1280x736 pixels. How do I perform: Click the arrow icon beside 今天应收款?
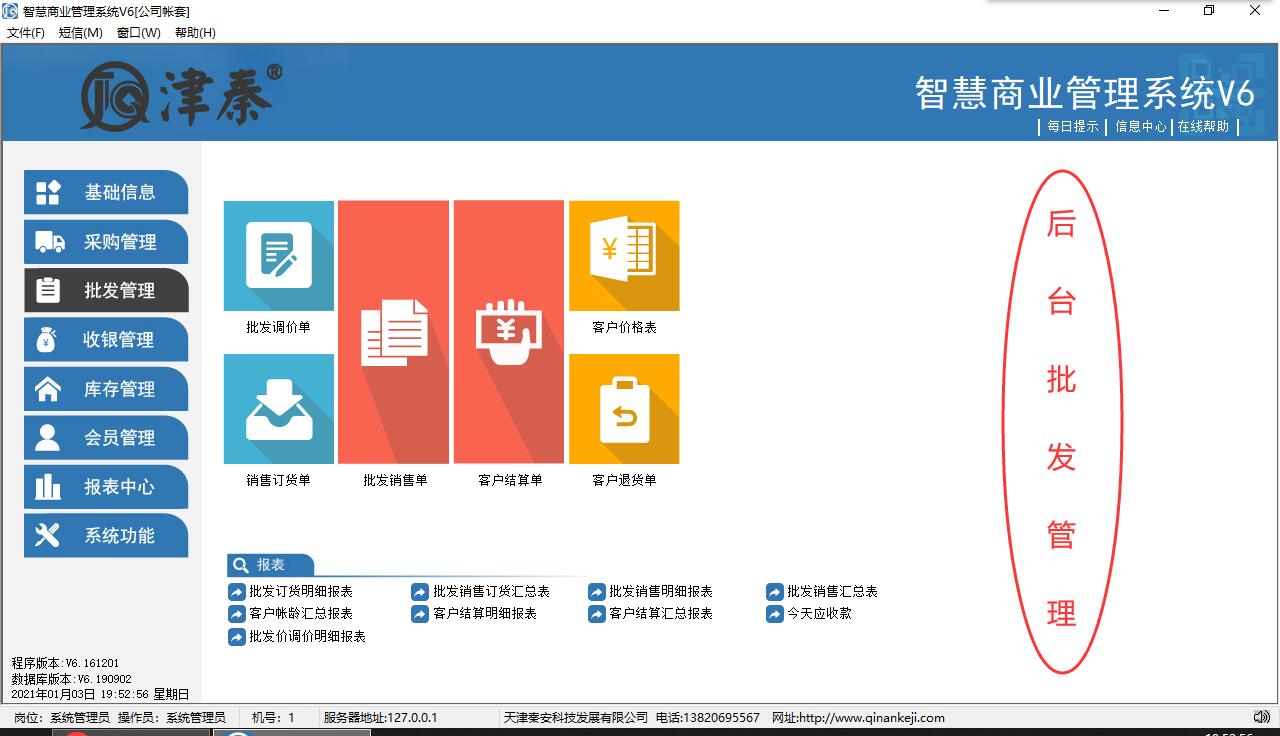775,614
